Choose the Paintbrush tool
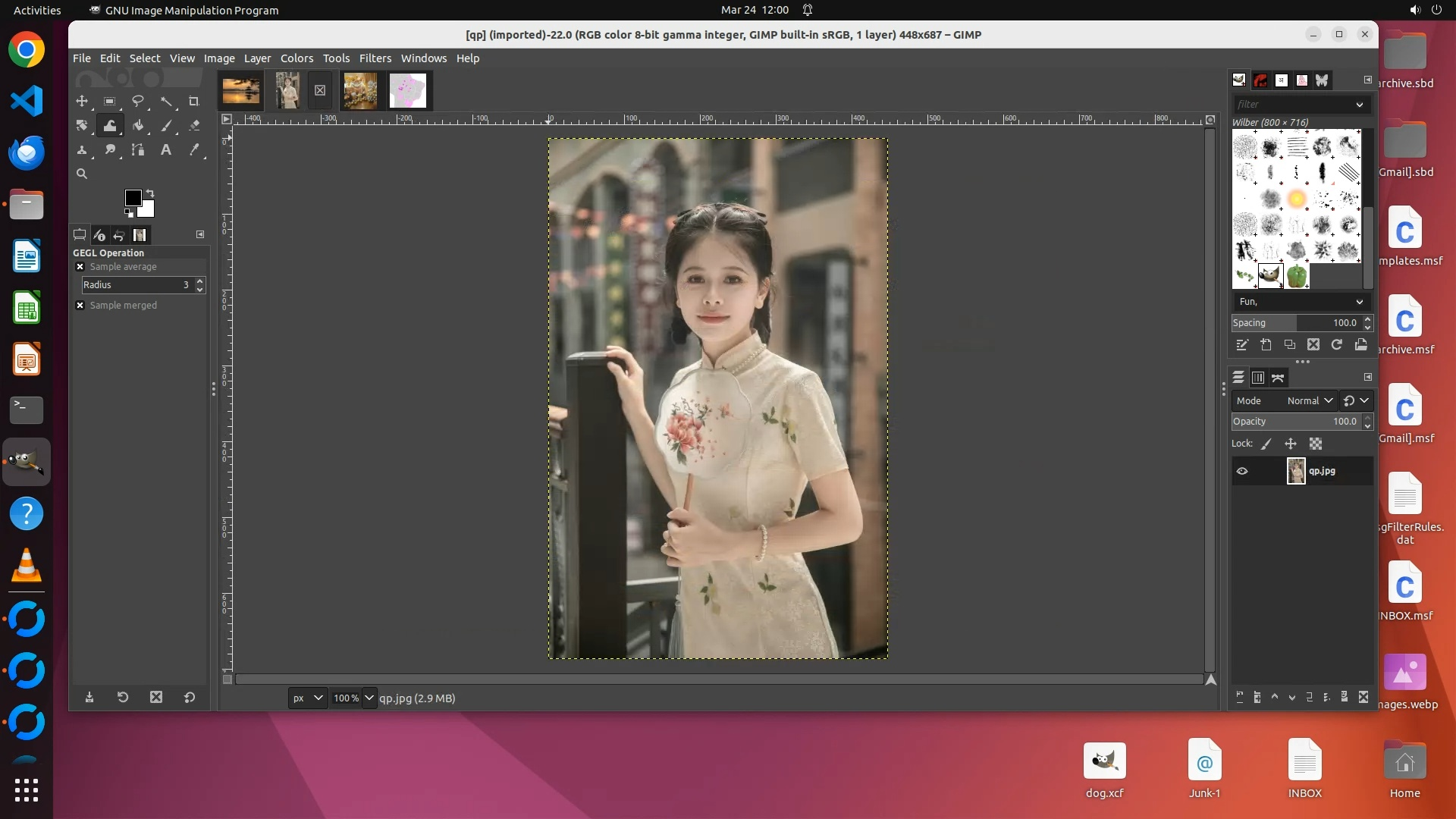Screen dimensions: 1456x819 (x=166, y=125)
